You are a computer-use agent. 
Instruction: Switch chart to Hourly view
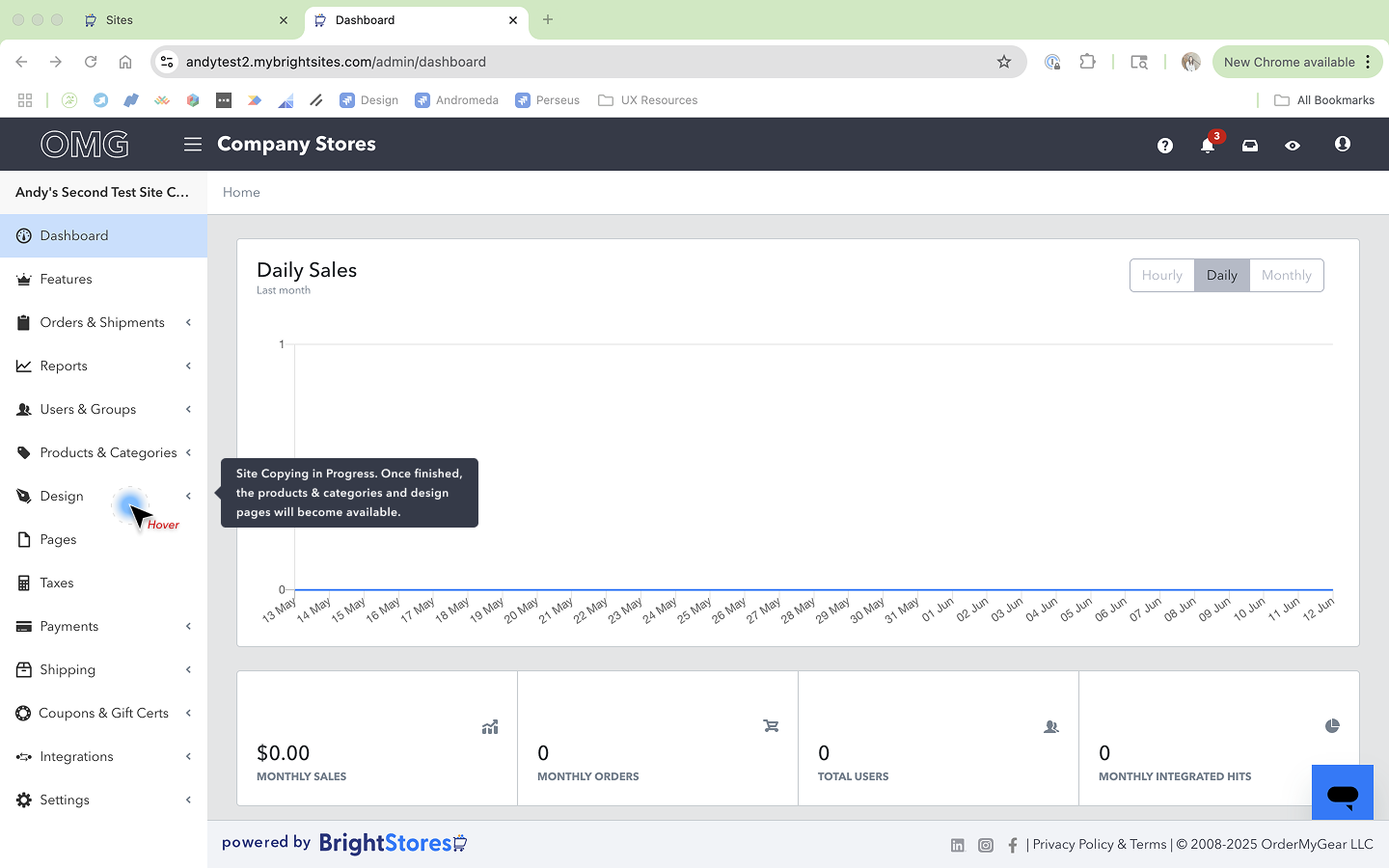click(x=1161, y=275)
